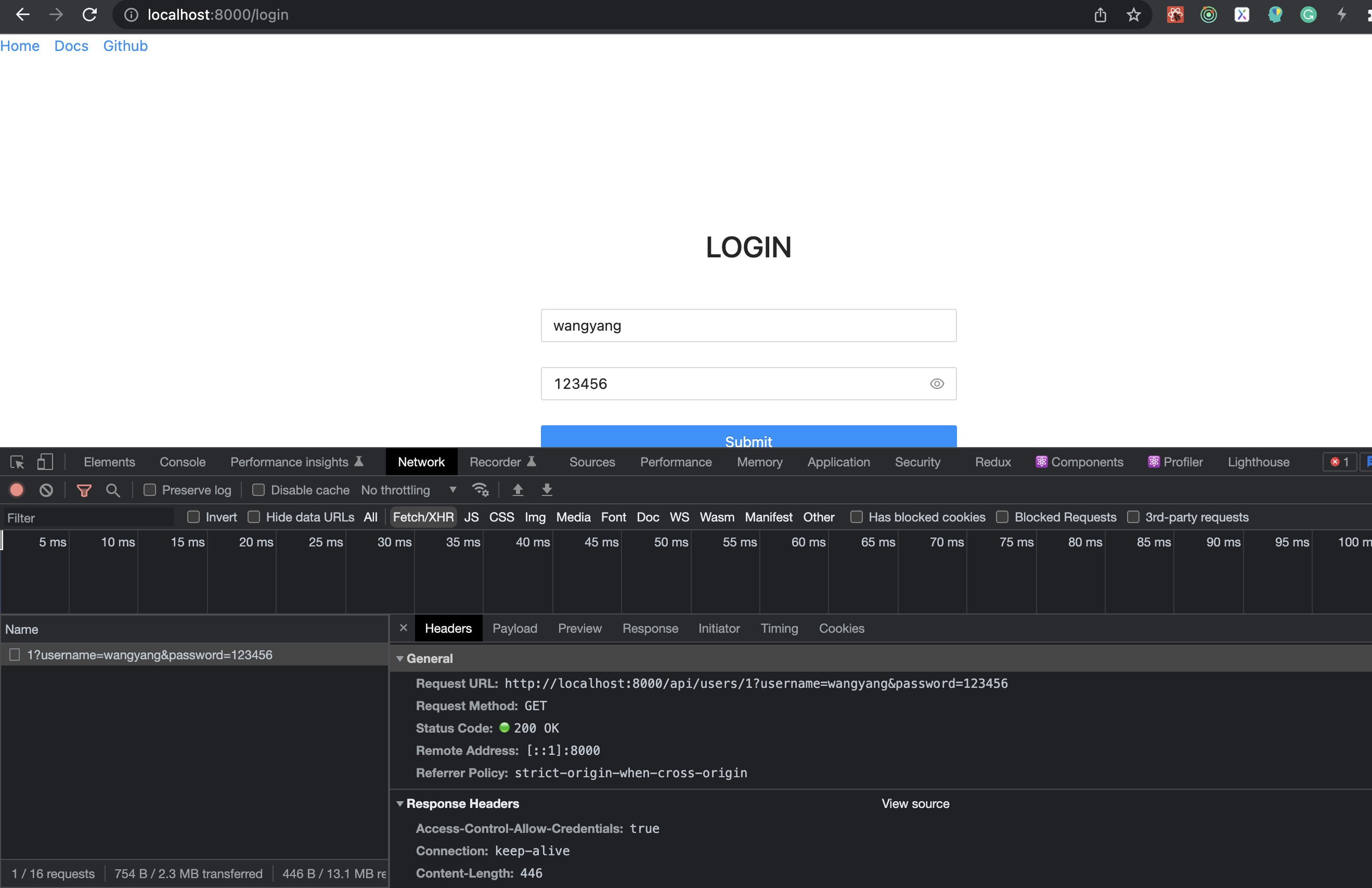
Task: Enable the Preserve log checkbox
Action: click(150, 490)
